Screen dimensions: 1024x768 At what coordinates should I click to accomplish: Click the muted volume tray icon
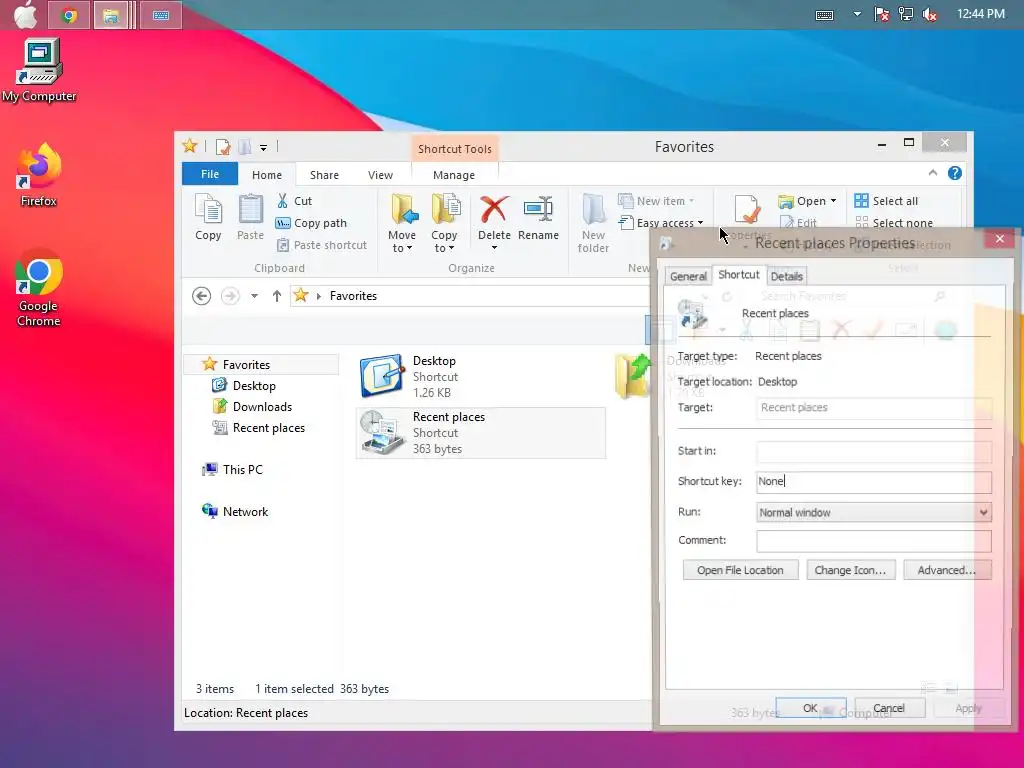[x=930, y=14]
